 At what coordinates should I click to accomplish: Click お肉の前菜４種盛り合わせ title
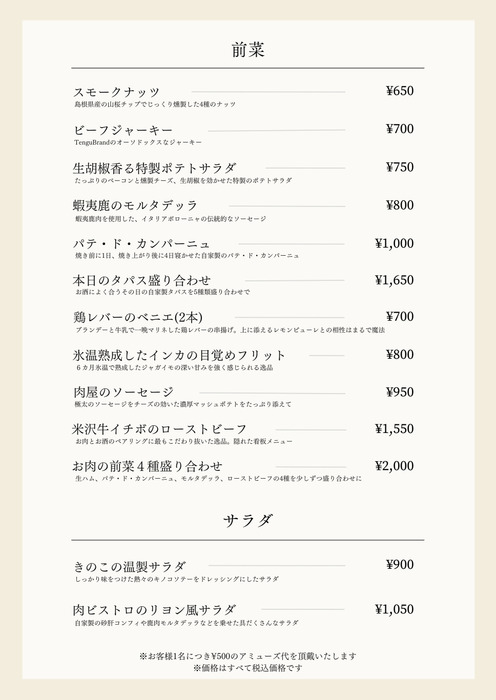pyautogui.click(x=147, y=467)
